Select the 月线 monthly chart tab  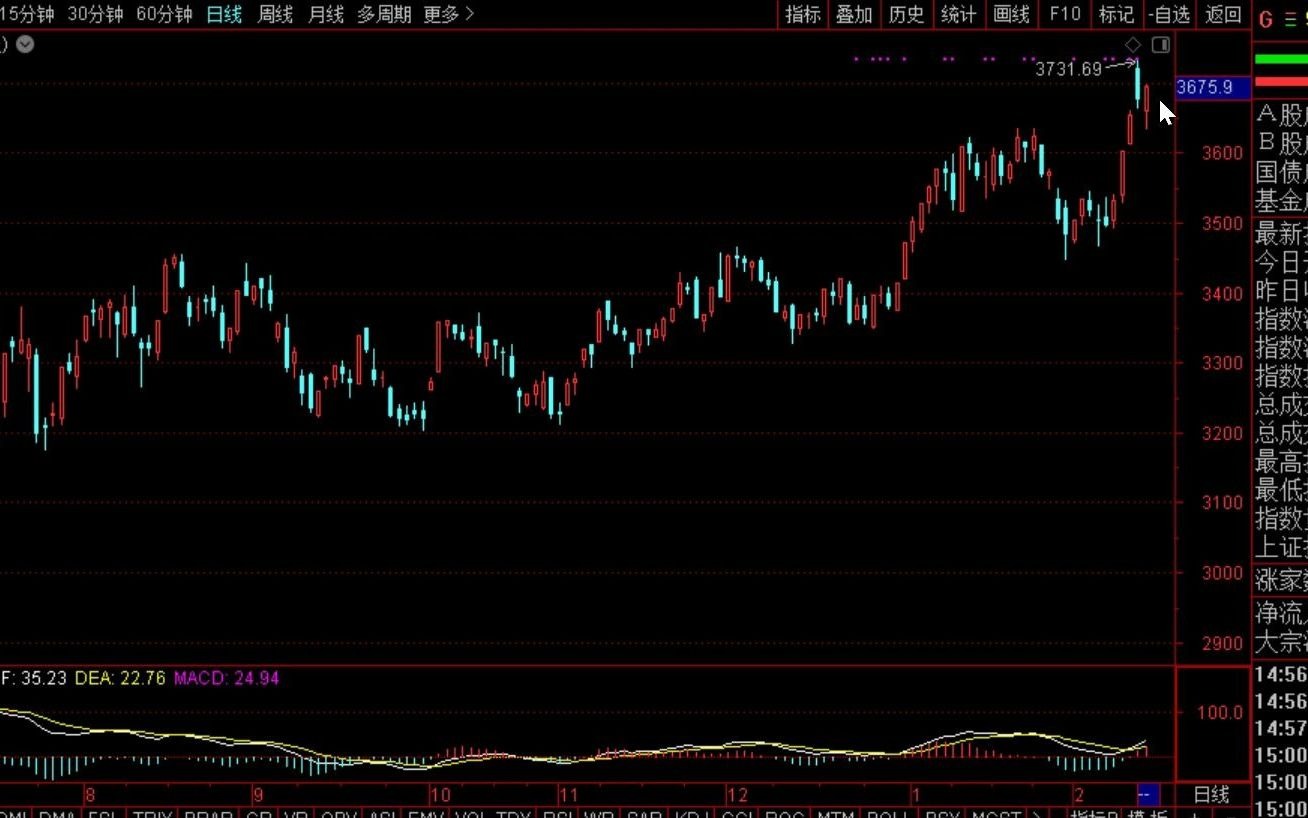[325, 14]
